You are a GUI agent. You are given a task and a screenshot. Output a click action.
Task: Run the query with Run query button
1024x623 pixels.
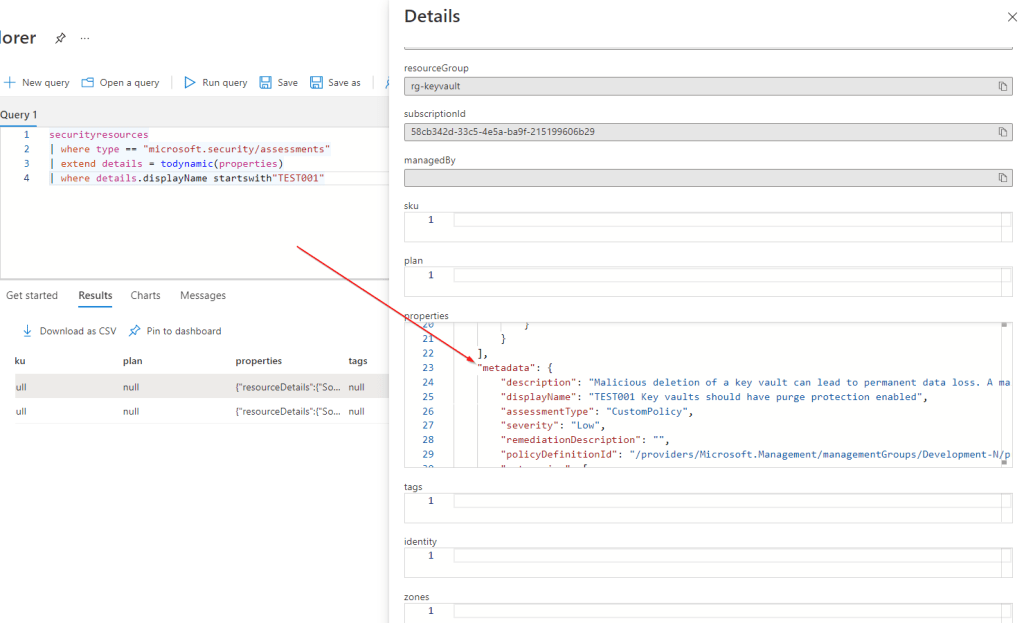click(215, 83)
